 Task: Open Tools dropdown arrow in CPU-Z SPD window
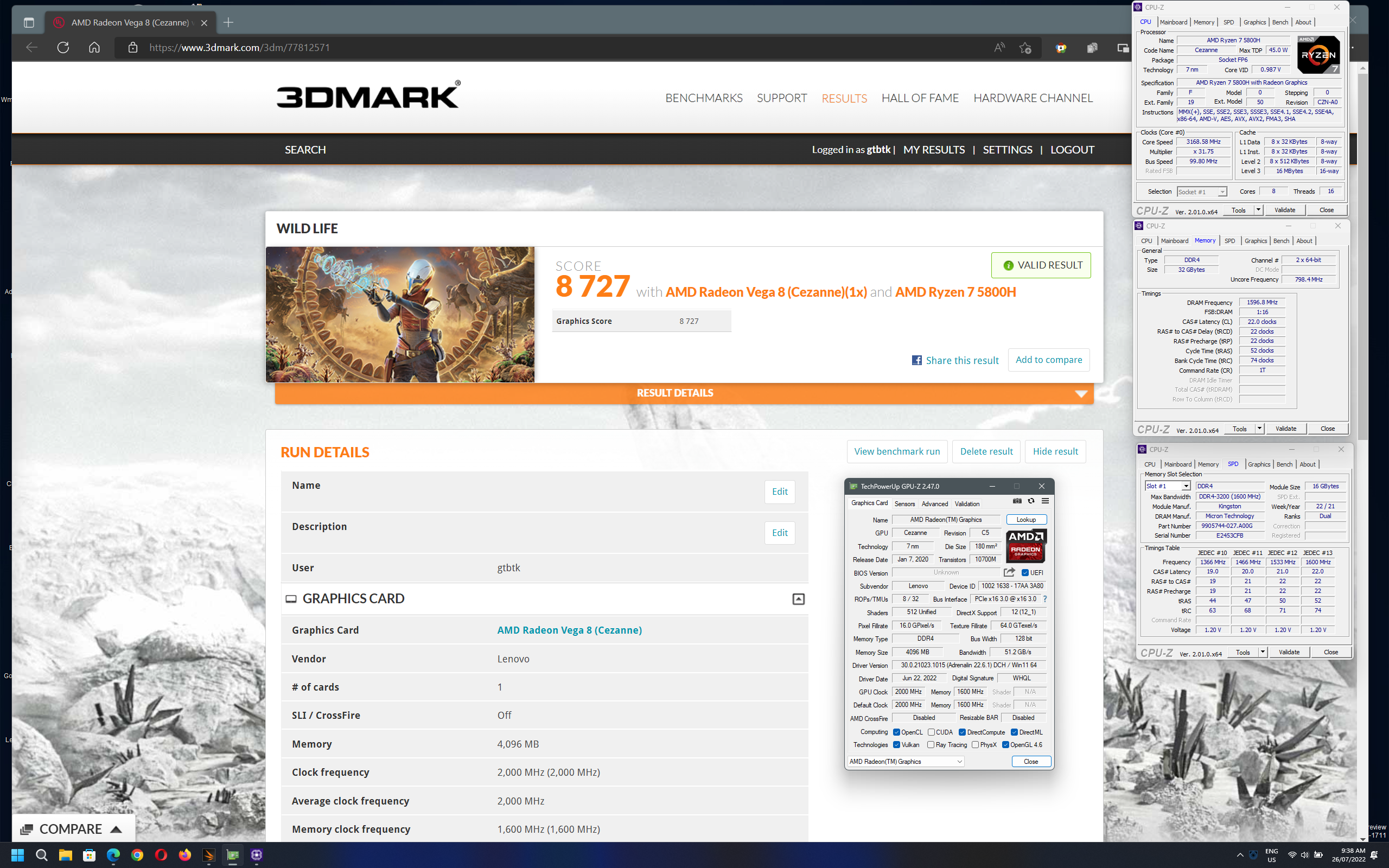[1263, 652]
